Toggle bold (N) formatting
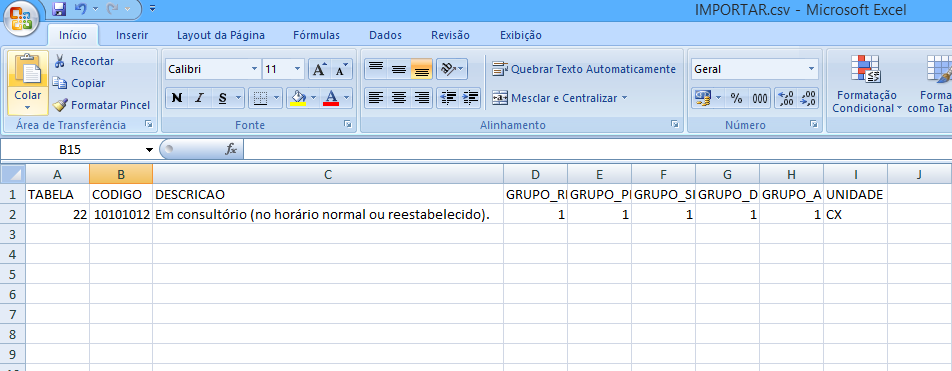The image size is (952, 371). click(177, 98)
